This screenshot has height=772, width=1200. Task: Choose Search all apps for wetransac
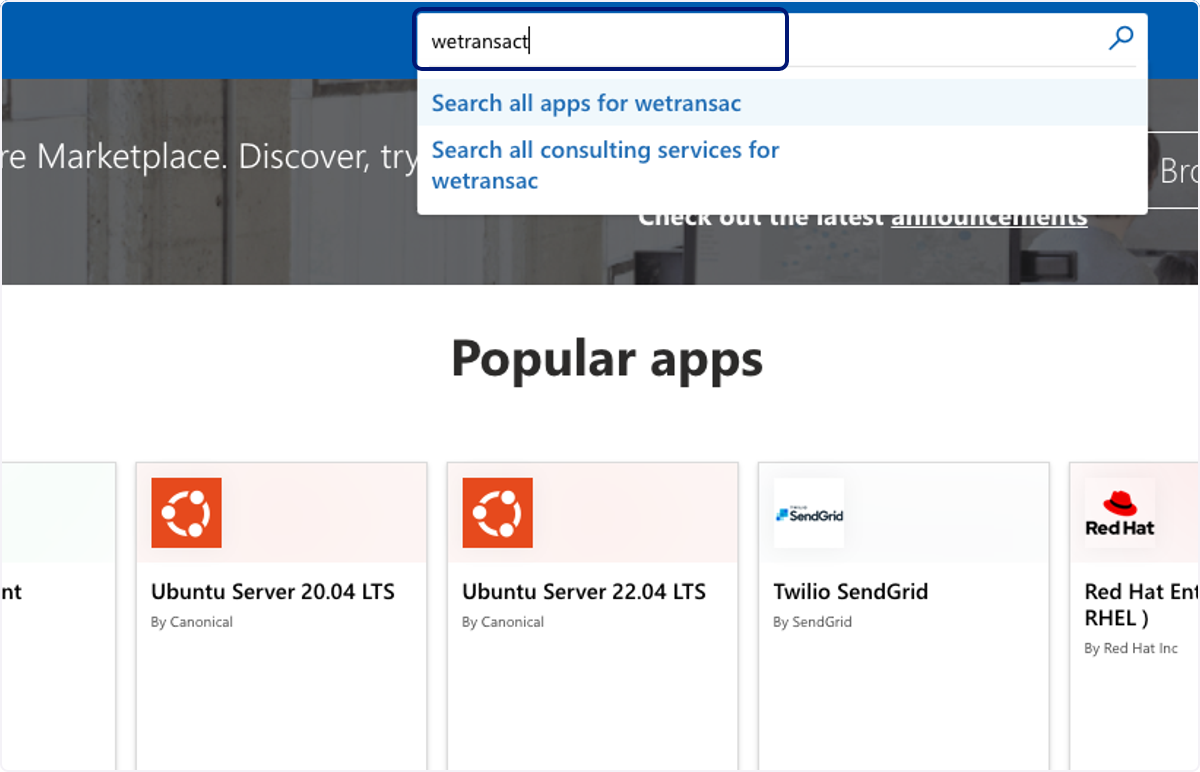pos(782,103)
